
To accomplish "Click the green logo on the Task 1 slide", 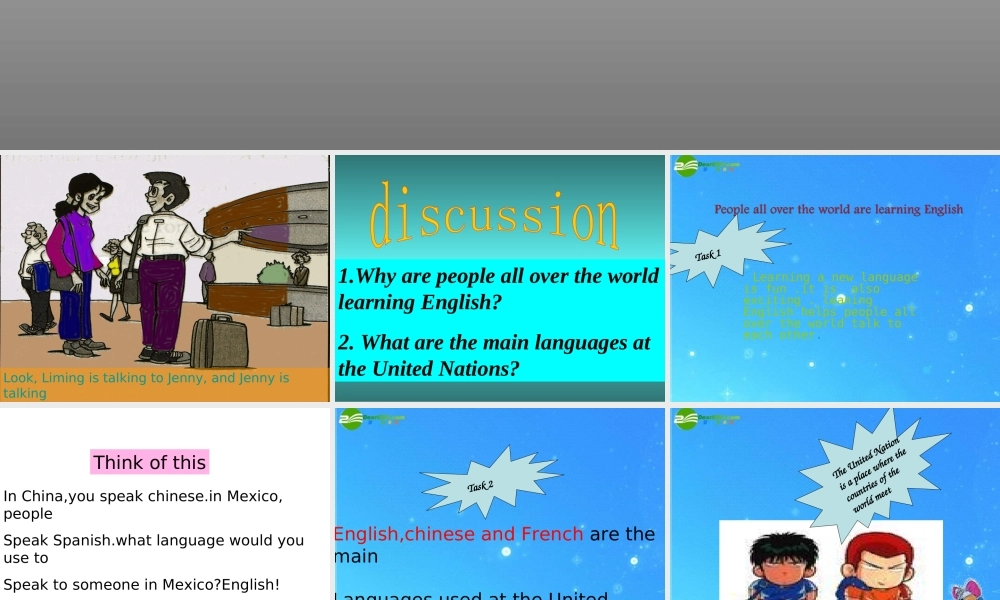I will click(687, 166).
